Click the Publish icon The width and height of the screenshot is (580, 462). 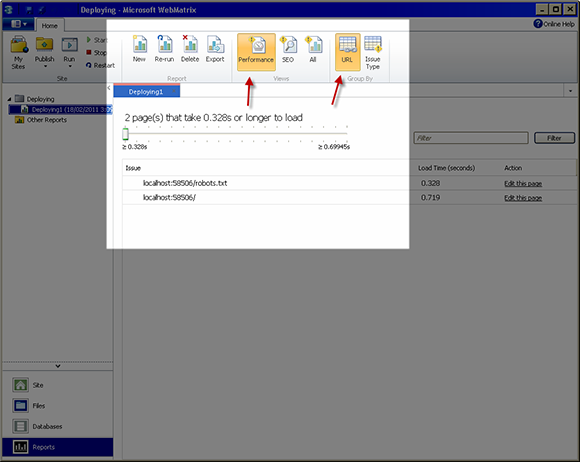click(x=44, y=45)
